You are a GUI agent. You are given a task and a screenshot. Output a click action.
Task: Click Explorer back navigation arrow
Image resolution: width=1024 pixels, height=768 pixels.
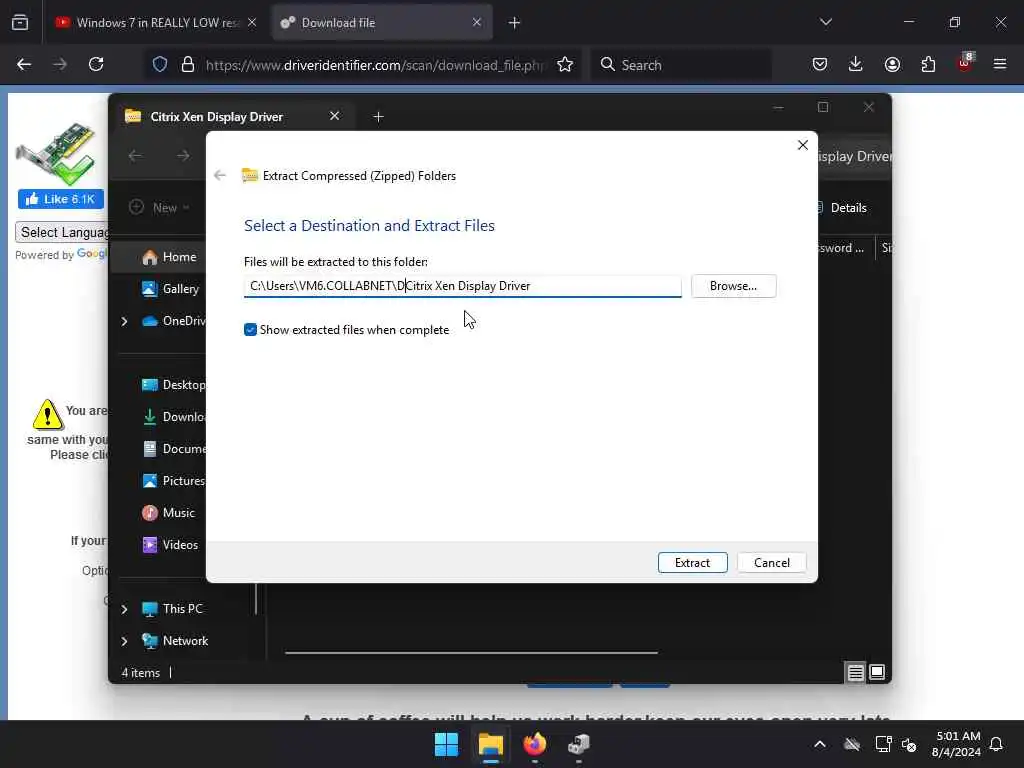click(135, 155)
